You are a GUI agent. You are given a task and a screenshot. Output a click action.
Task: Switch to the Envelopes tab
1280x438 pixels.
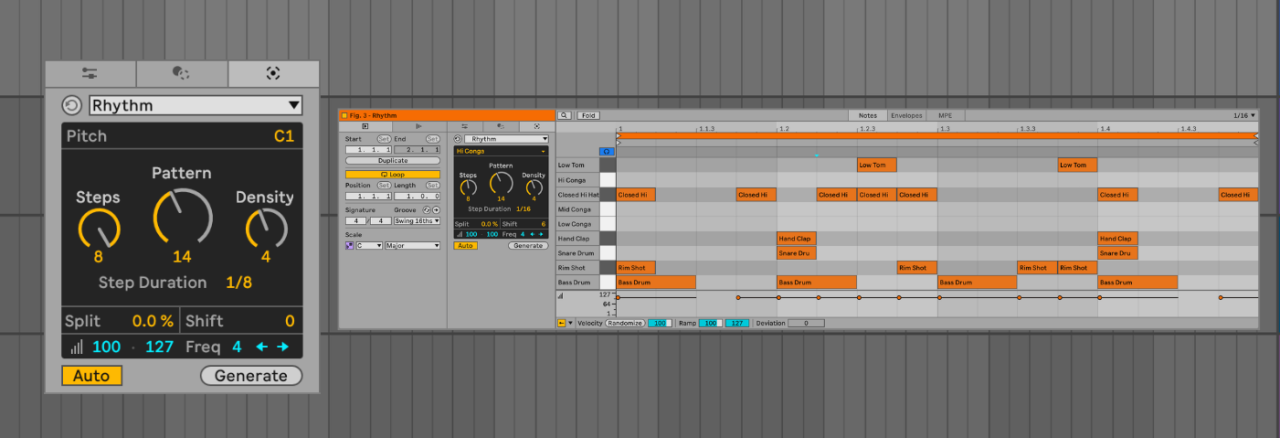coord(904,116)
